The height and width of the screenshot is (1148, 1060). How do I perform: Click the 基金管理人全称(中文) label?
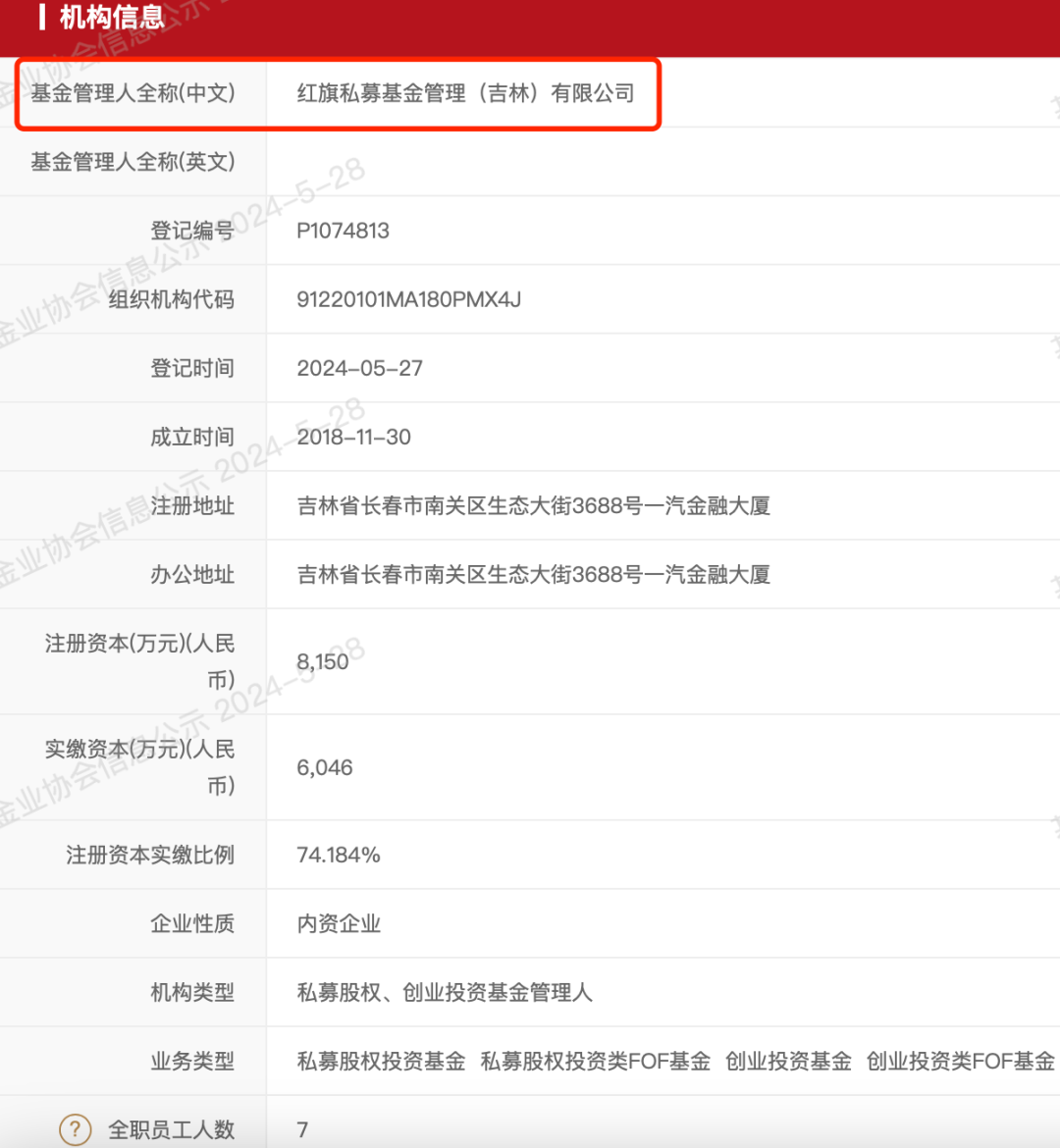coord(132,93)
